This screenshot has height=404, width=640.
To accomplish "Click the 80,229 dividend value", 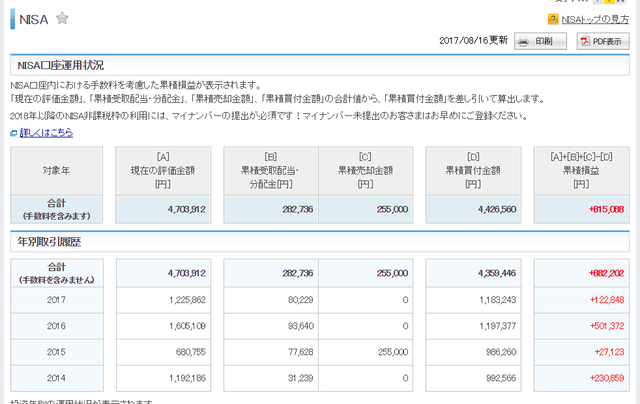I will (300, 300).
